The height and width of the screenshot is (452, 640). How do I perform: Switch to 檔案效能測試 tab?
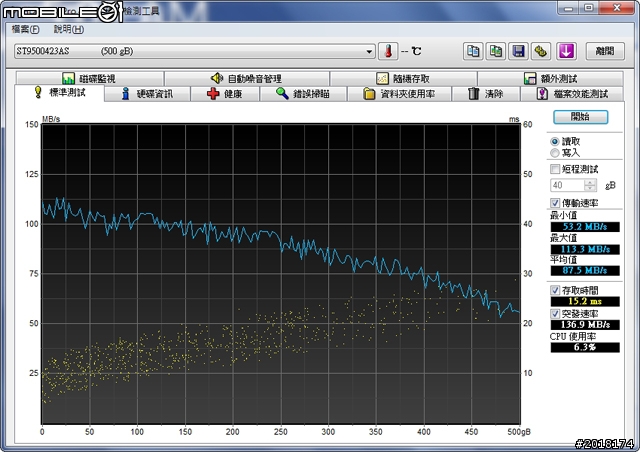click(572, 94)
